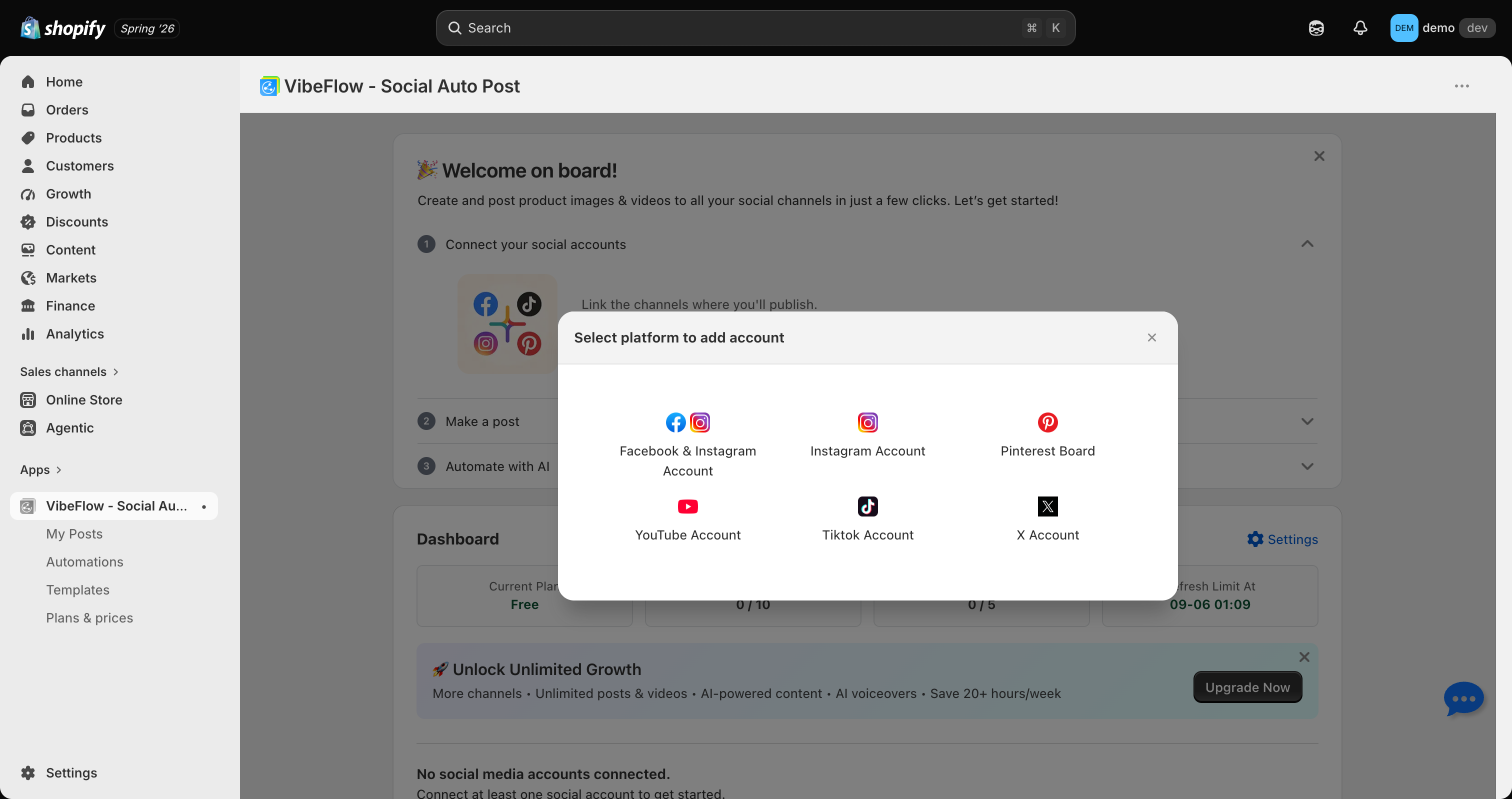The width and height of the screenshot is (1512, 799).
Task: Choose the Tiktok Account option
Action: coord(867,519)
